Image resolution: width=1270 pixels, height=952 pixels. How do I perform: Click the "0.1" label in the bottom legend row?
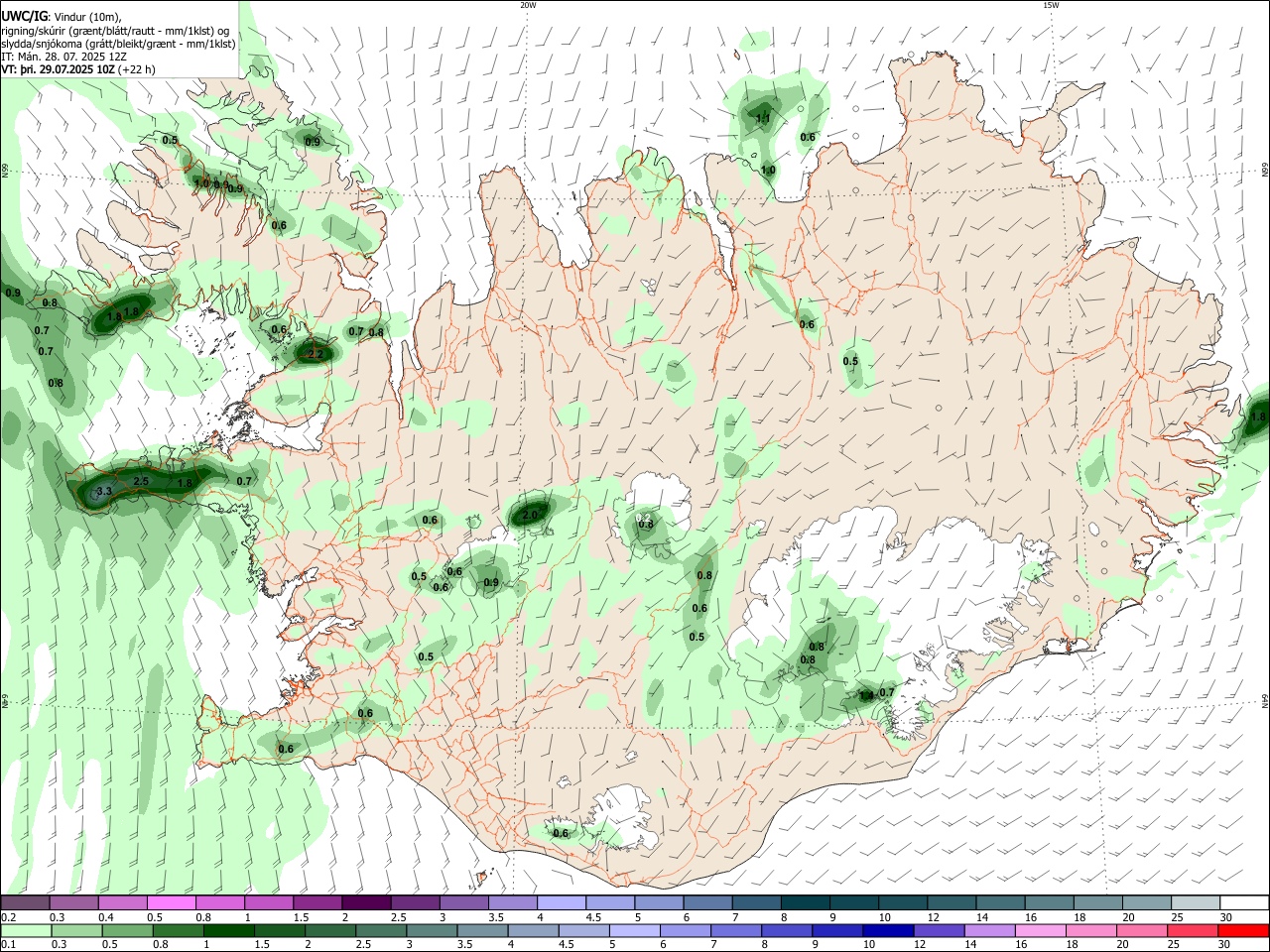tap(9, 945)
